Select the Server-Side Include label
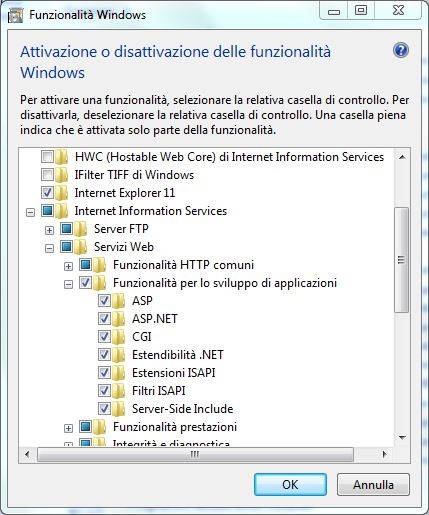429x515 pixels. click(182, 409)
